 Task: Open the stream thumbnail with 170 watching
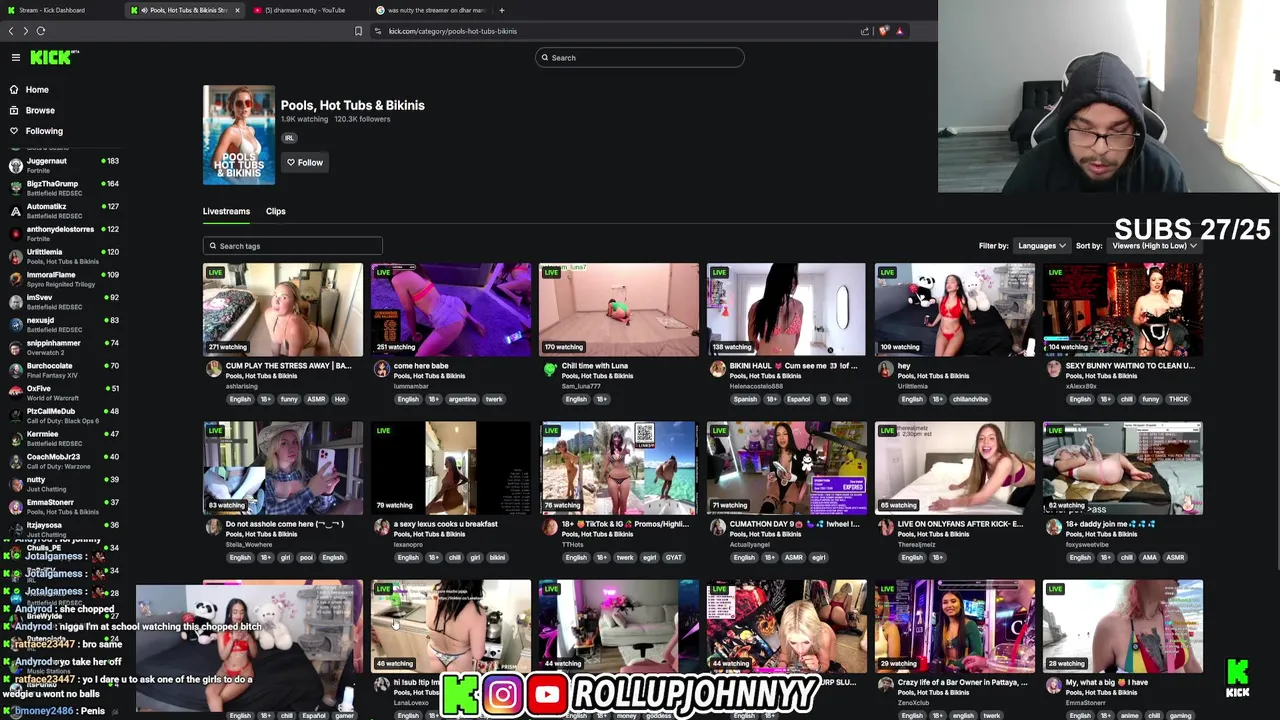[619, 309]
